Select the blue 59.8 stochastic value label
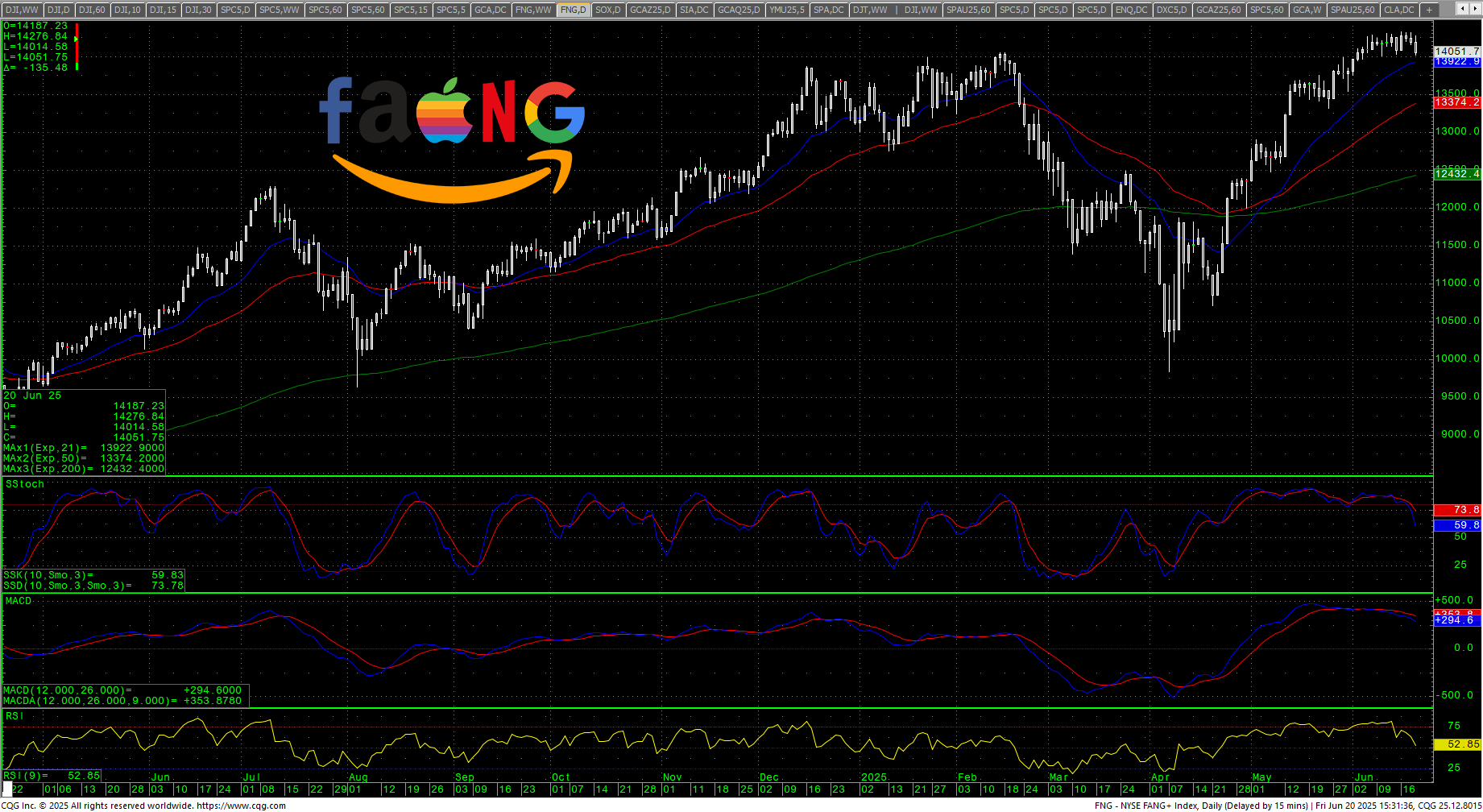Screen dimensions: 1483x812 pyautogui.click(x=1457, y=525)
